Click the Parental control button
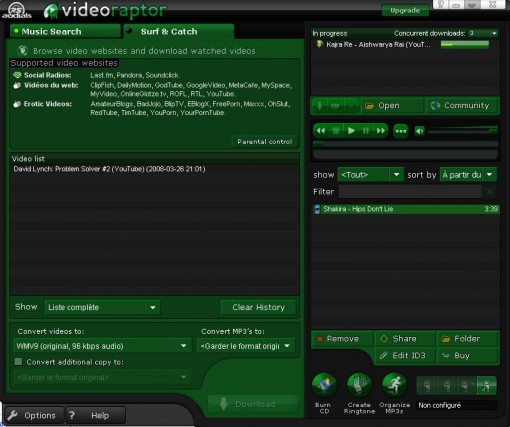This screenshot has width=510, height=427. [265, 142]
